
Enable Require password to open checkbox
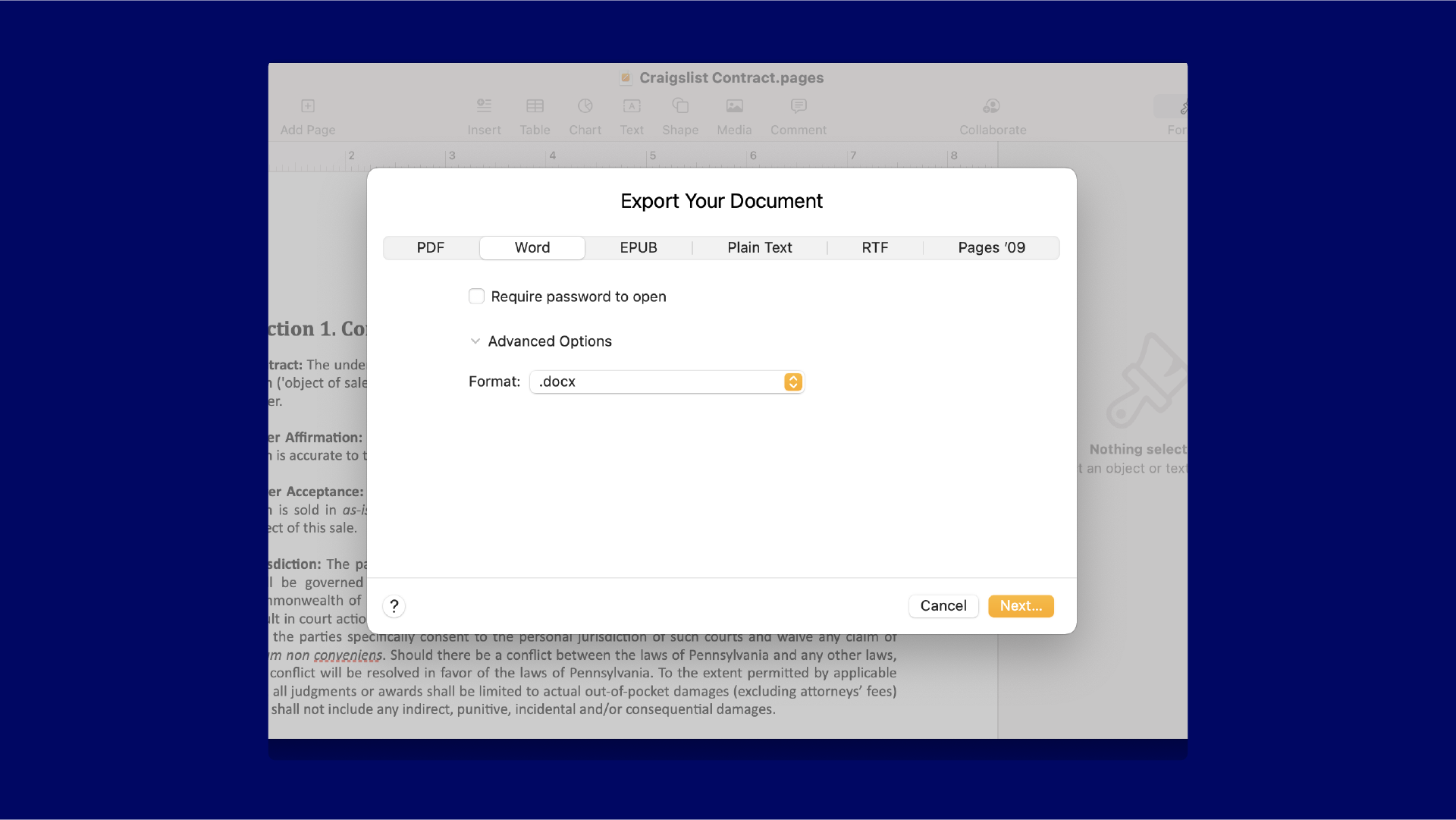point(476,297)
